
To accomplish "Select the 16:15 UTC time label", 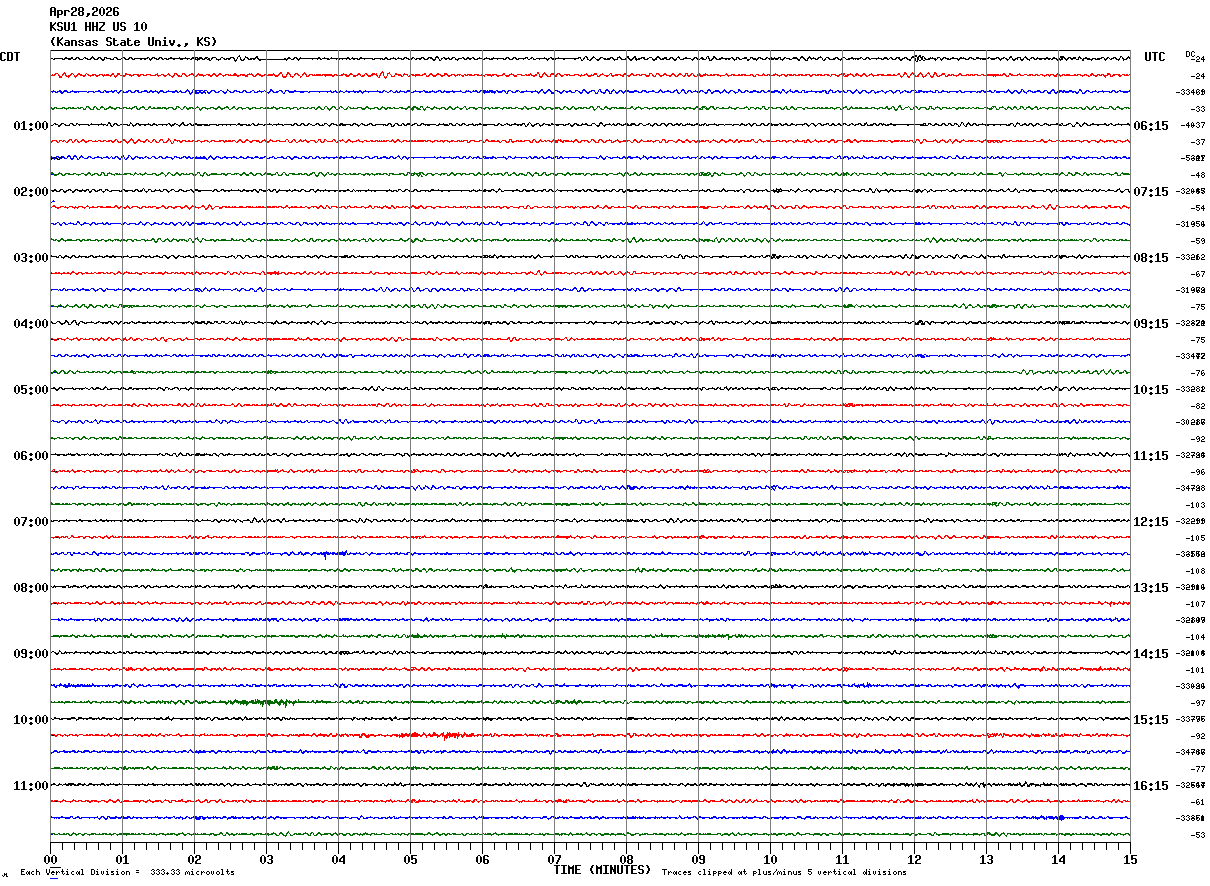I will 1150,786.
